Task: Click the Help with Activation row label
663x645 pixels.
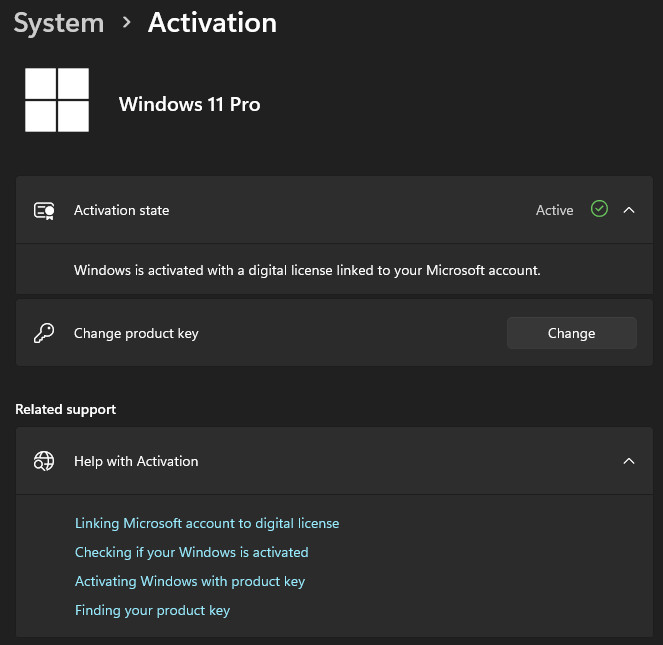Action: (x=136, y=461)
